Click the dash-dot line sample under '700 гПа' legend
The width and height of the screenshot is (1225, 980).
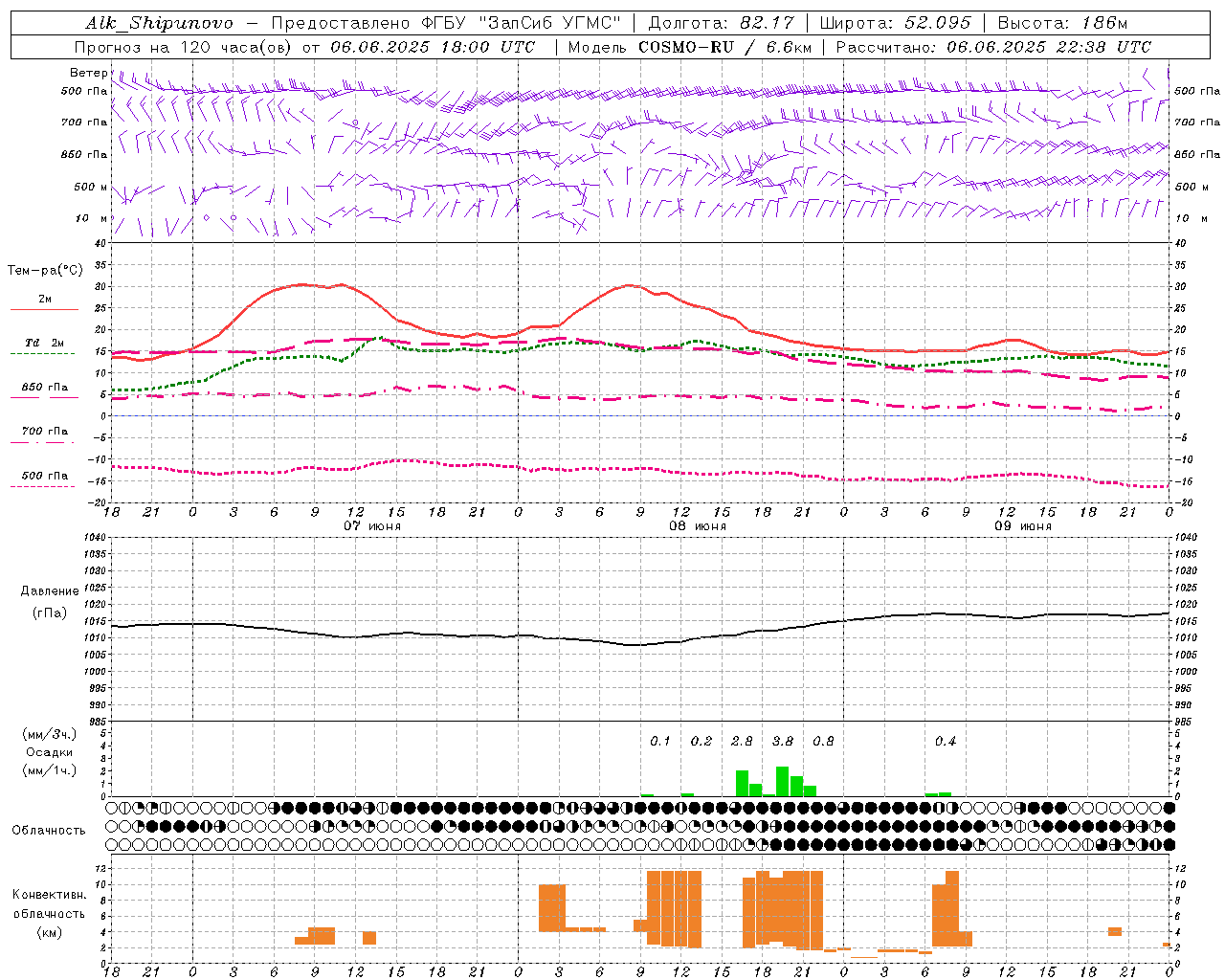(44, 443)
